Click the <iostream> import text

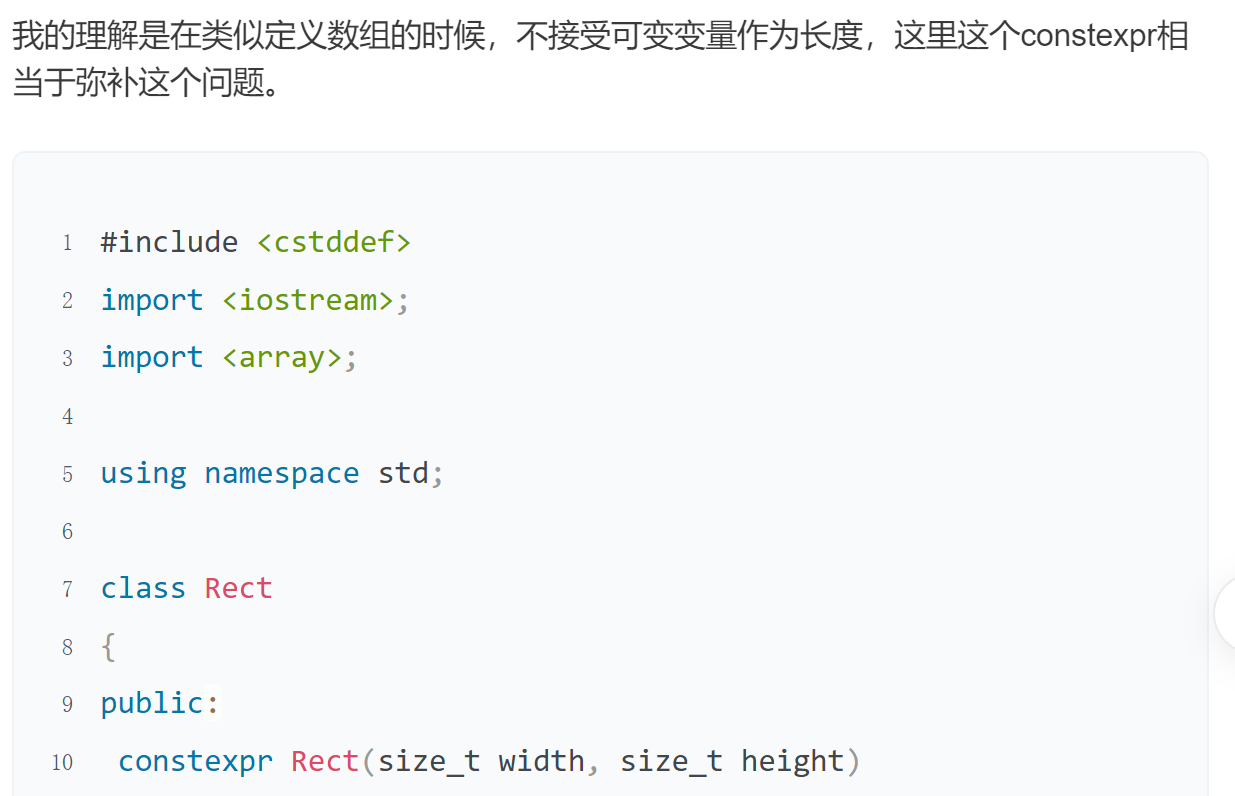click(307, 300)
